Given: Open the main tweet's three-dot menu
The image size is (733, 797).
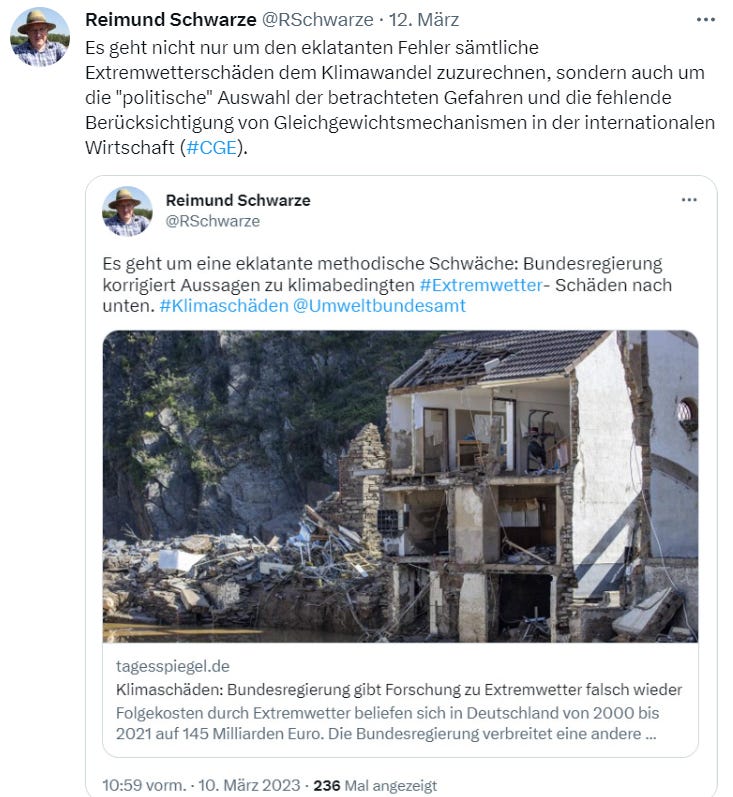Looking at the screenshot, I should [706, 20].
